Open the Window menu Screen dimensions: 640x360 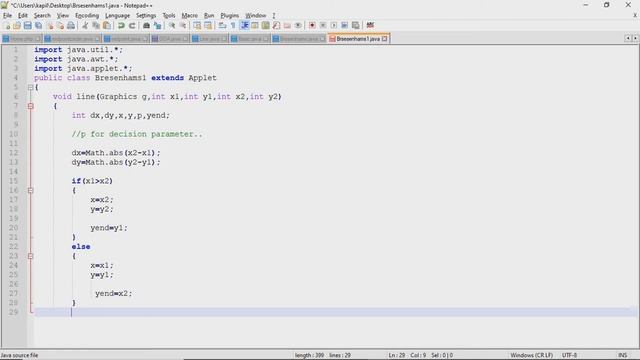(256, 16)
